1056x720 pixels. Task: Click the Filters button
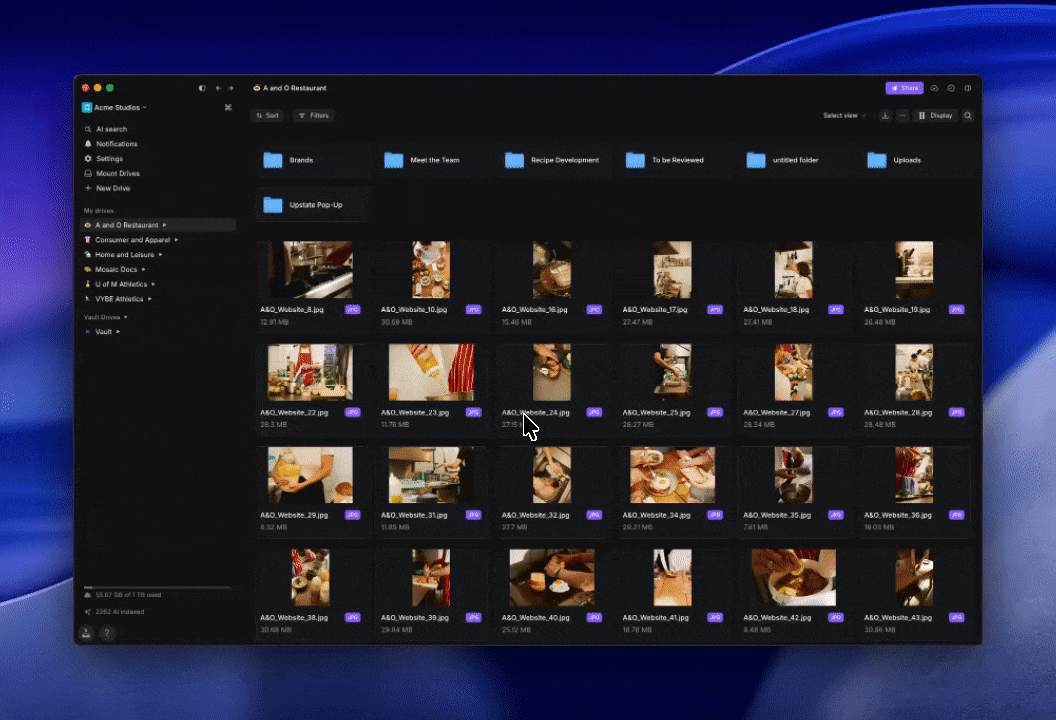tap(314, 116)
